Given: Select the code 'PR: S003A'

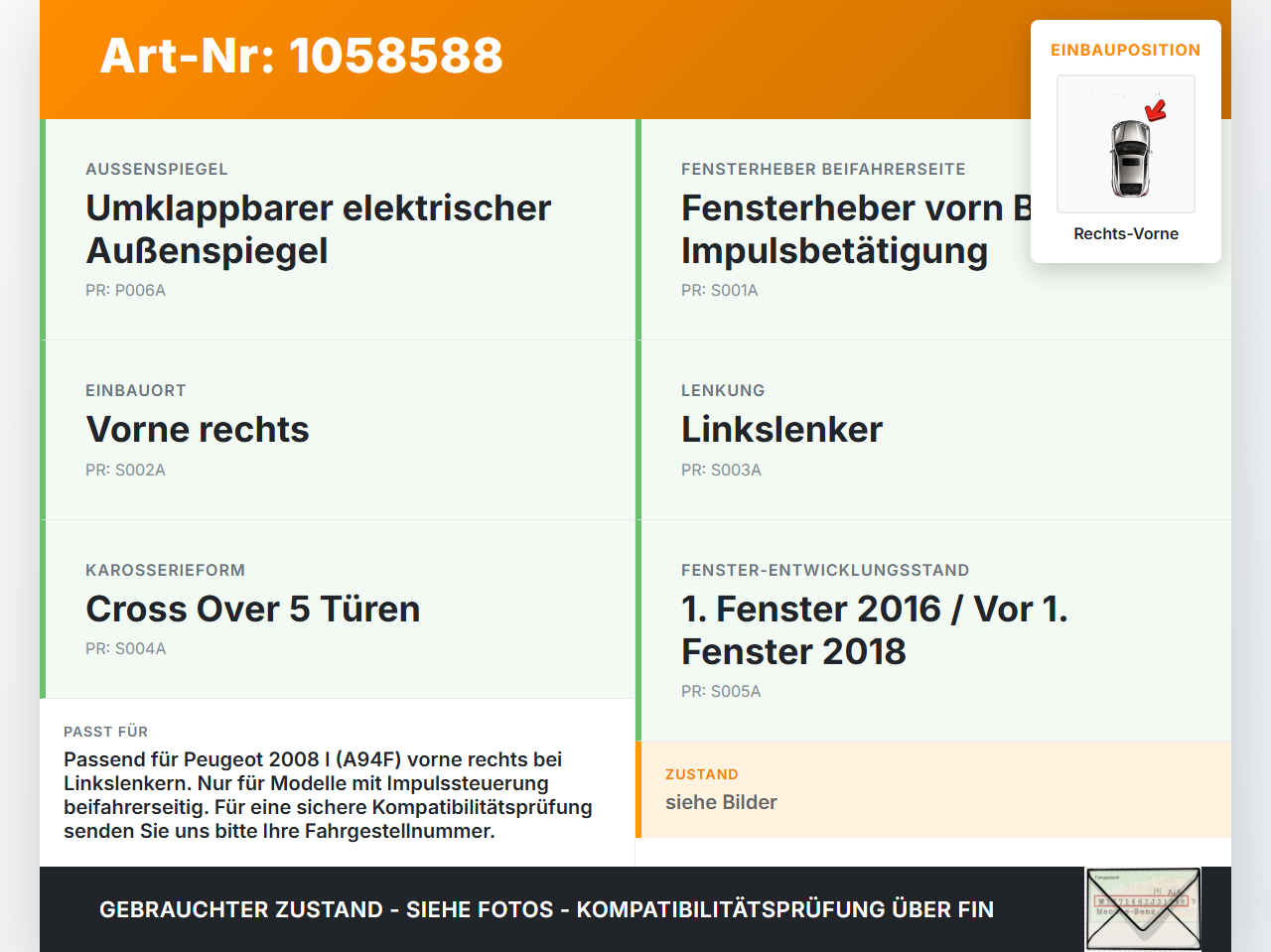Looking at the screenshot, I should (x=721, y=470).
